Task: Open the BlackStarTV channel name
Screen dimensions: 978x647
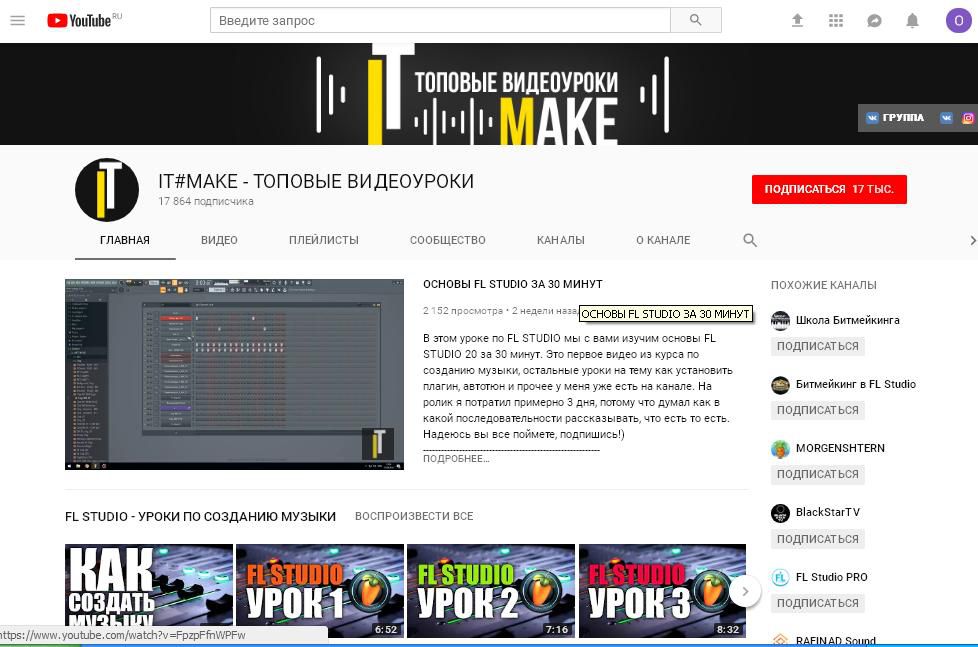Action: point(828,512)
